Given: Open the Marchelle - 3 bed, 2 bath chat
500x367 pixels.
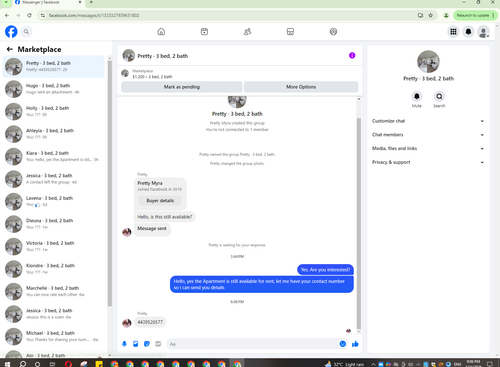Looking at the screenshot, I should point(54,291).
